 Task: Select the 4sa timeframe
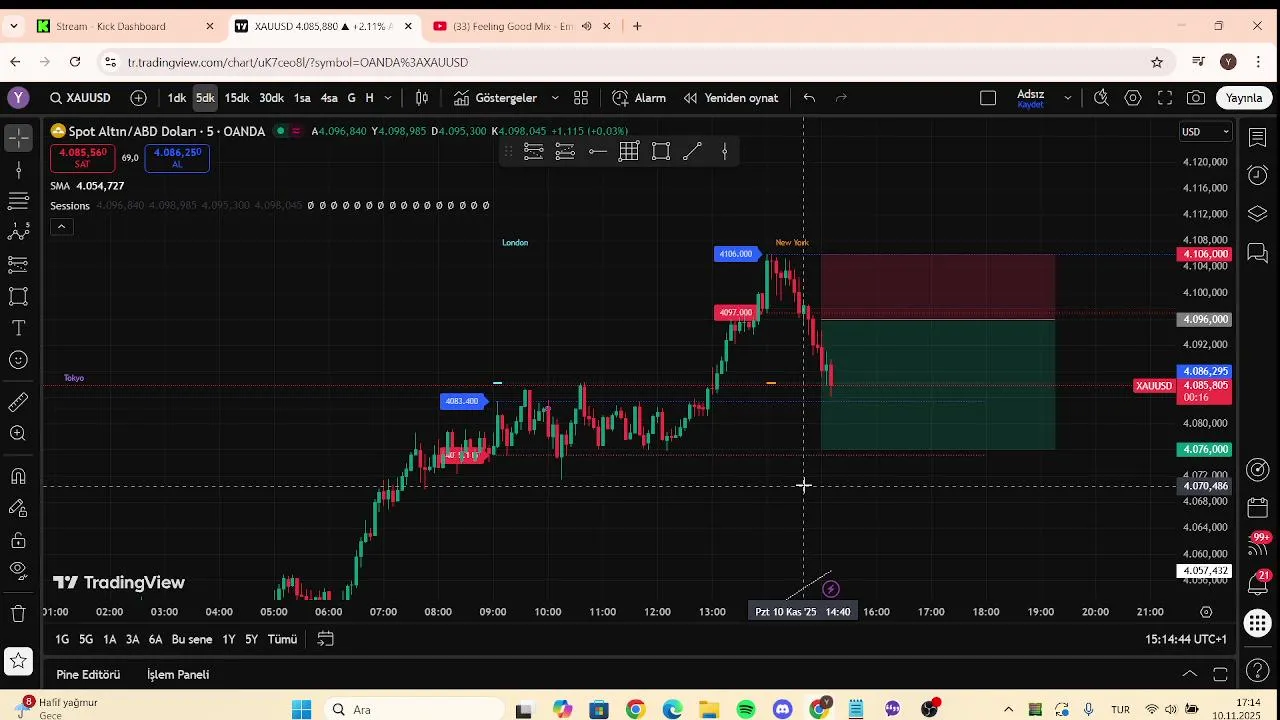pyautogui.click(x=329, y=98)
